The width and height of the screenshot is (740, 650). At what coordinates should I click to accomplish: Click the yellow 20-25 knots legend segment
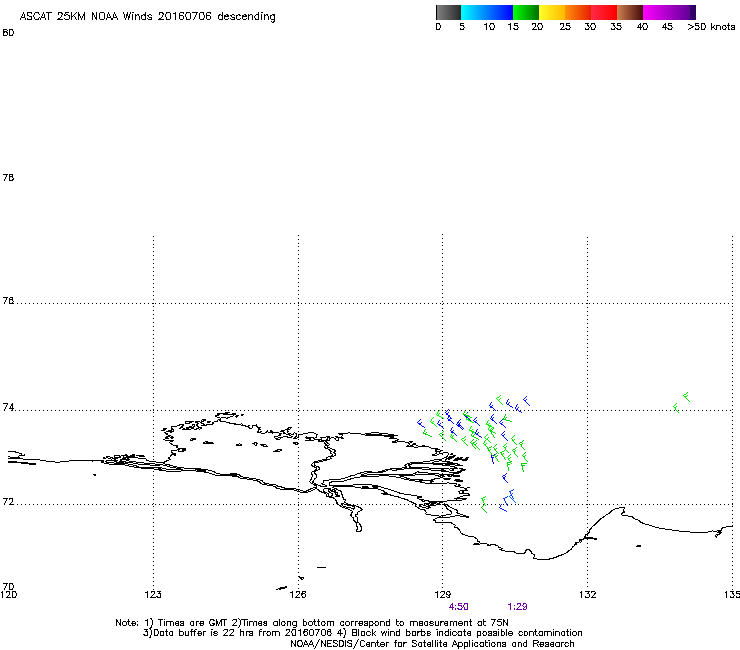(552, 12)
